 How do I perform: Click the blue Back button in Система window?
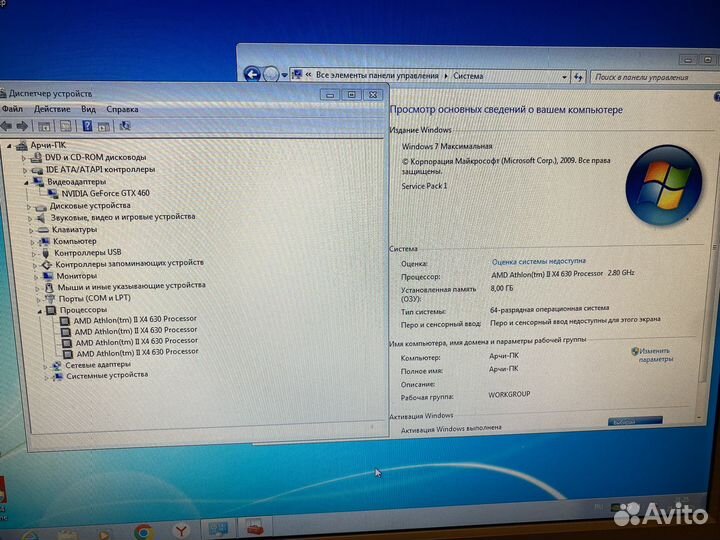coord(252,74)
